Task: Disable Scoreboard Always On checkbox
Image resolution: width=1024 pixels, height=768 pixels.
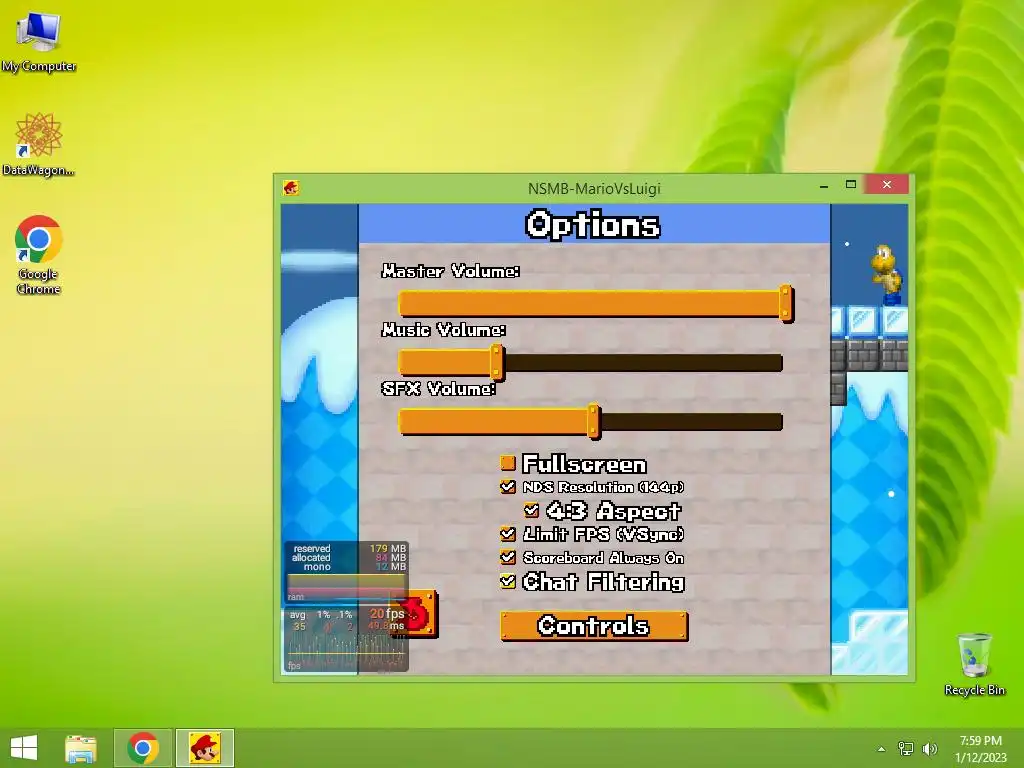Action: pyautogui.click(x=507, y=557)
